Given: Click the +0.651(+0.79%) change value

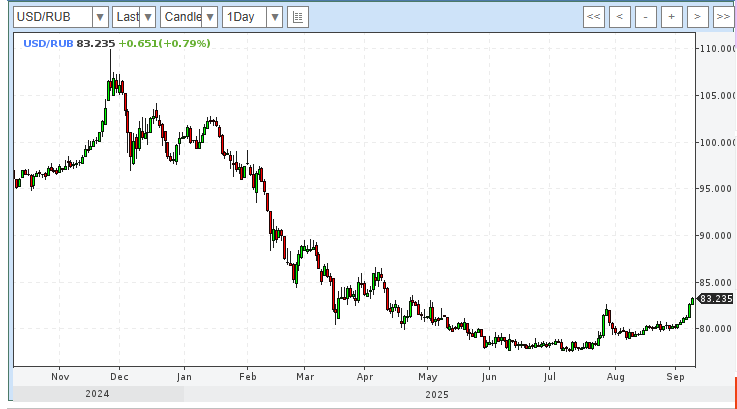Looking at the screenshot, I should click(x=165, y=44).
